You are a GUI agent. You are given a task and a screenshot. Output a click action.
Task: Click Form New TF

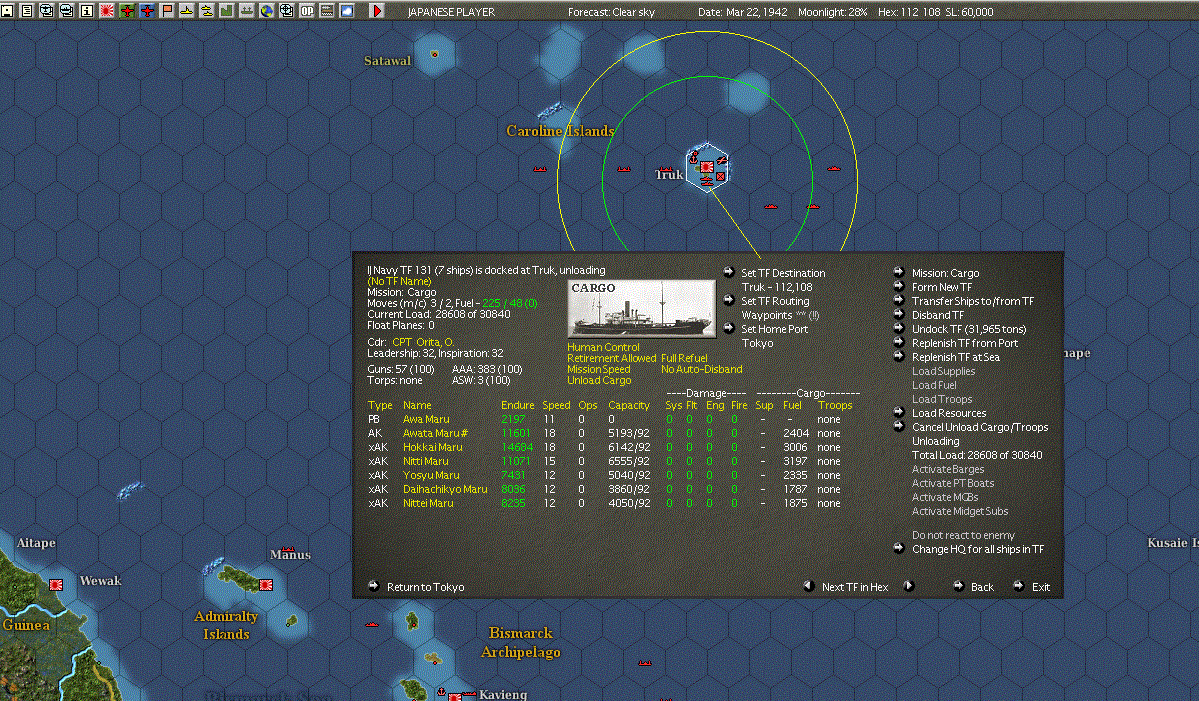[941, 287]
